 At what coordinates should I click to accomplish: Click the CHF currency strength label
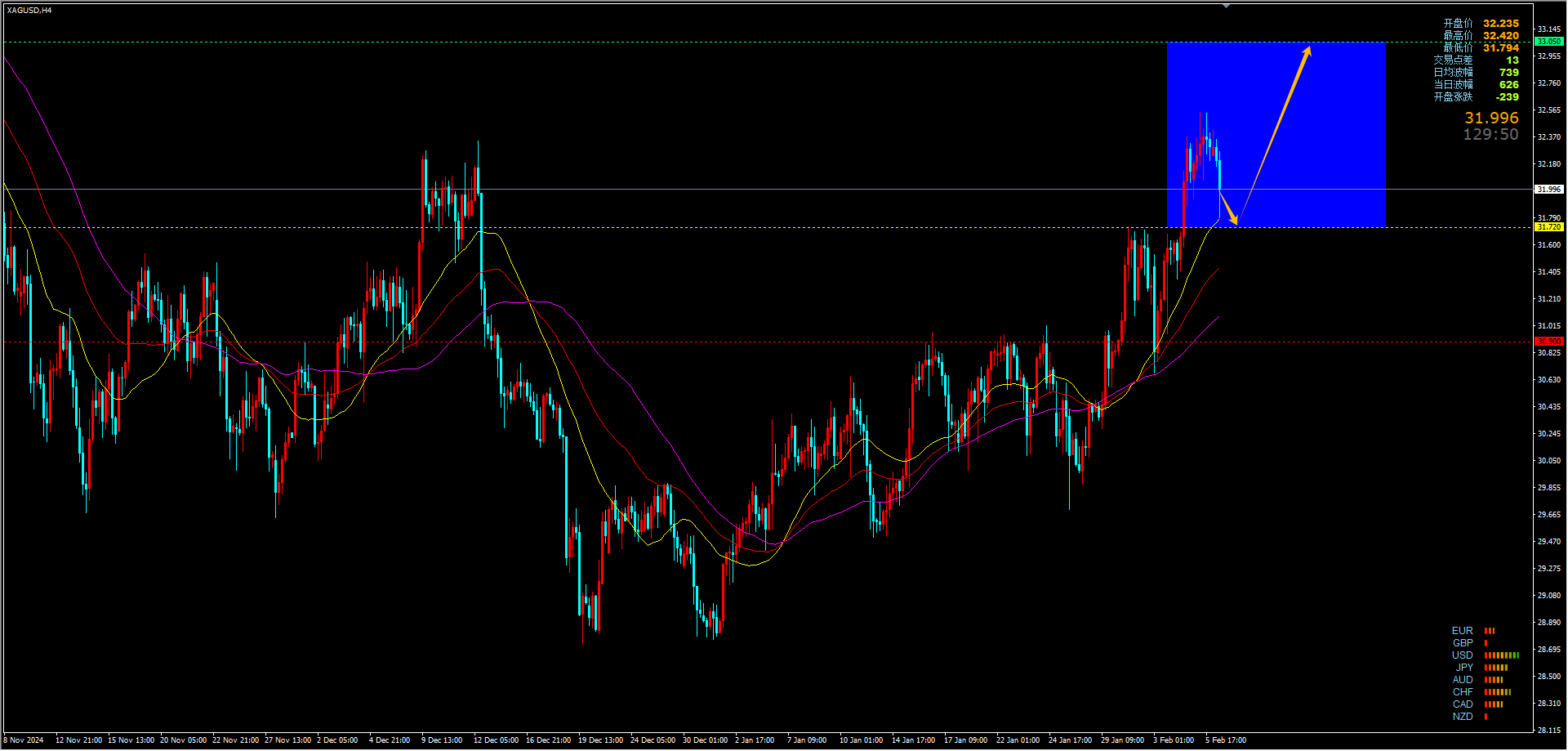[x=1463, y=692]
